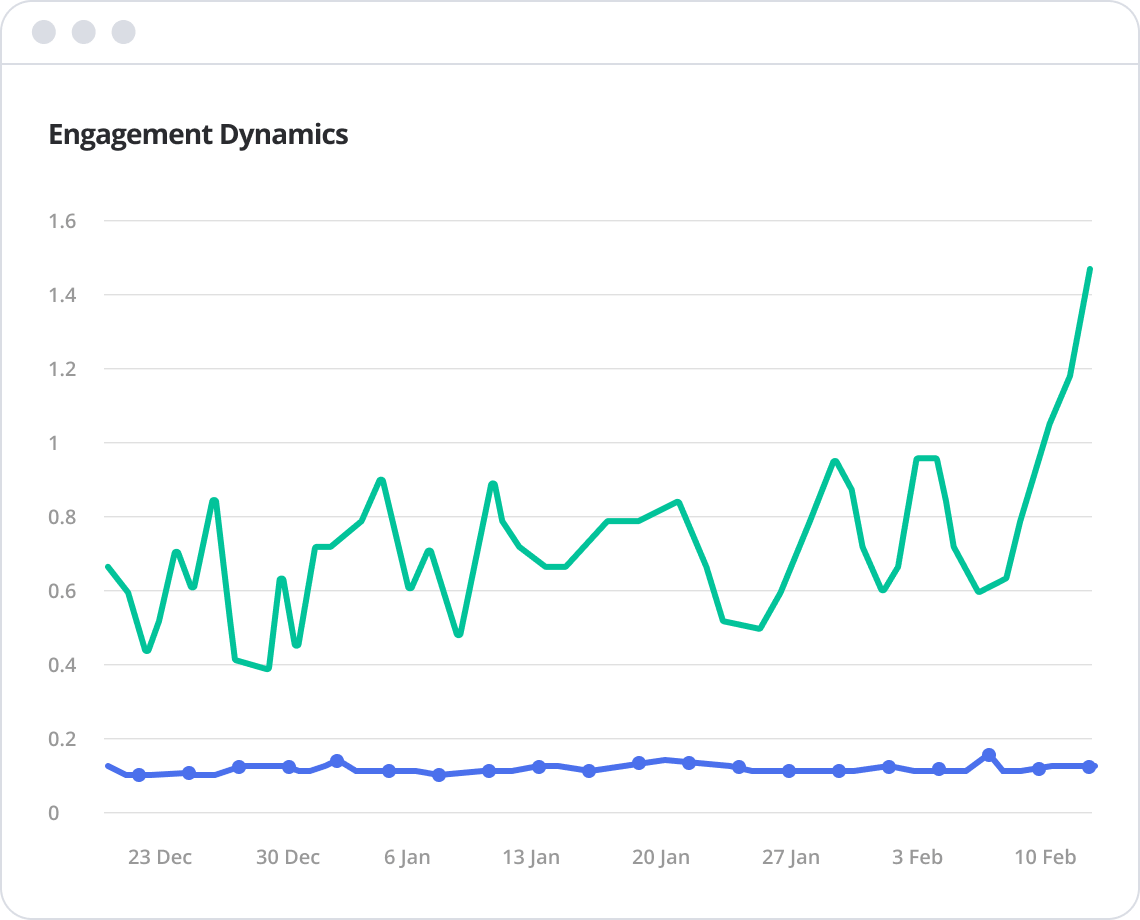Click the 13 Jan axis label
Image resolution: width=1140 pixels, height=920 pixels.
[x=532, y=857]
